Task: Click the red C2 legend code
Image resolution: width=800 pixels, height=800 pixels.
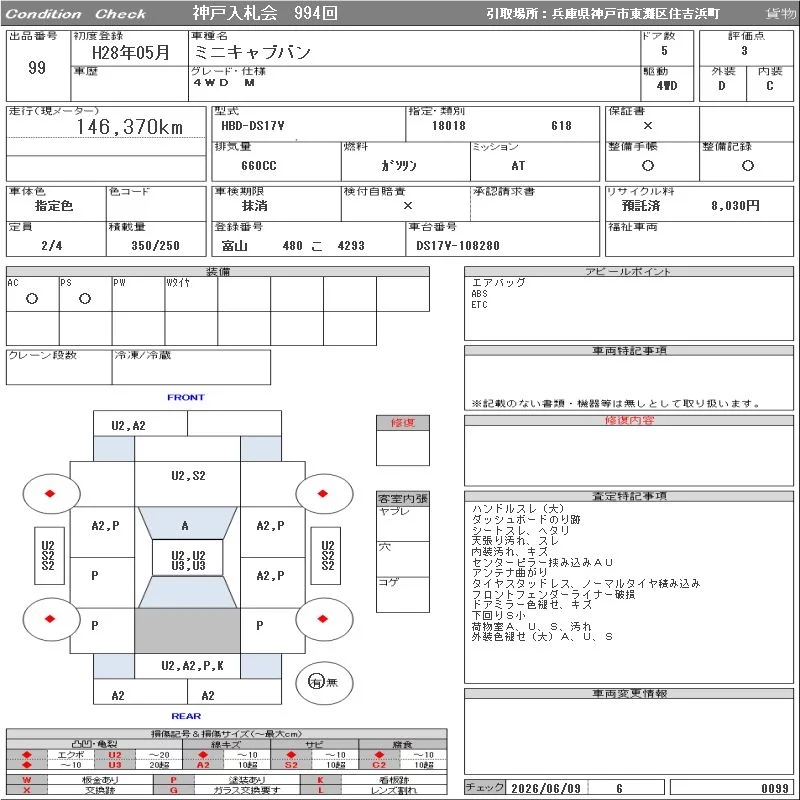Action: [x=379, y=764]
